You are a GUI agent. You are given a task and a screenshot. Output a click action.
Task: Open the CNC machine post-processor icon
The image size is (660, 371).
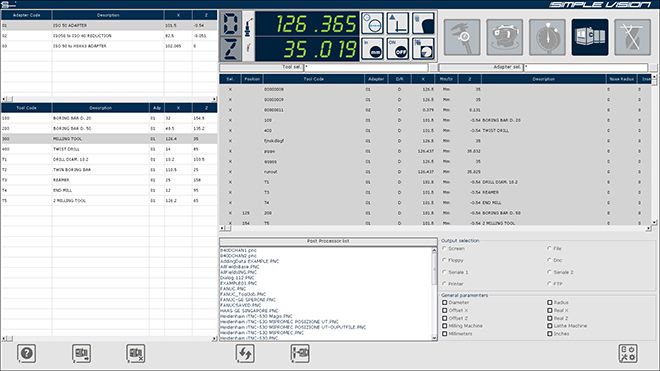tap(590, 37)
